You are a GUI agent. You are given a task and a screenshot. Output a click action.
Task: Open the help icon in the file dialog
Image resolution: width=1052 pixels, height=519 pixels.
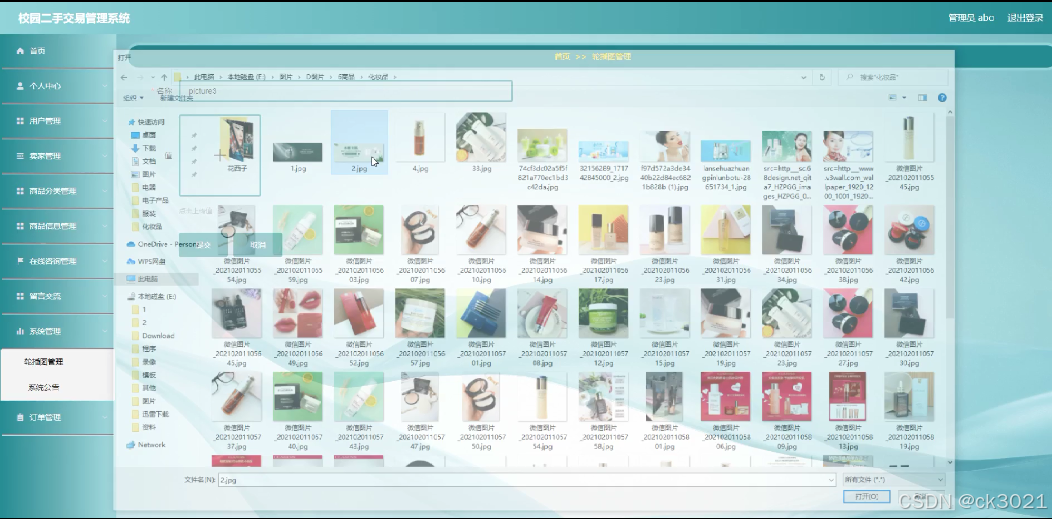tap(942, 98)
